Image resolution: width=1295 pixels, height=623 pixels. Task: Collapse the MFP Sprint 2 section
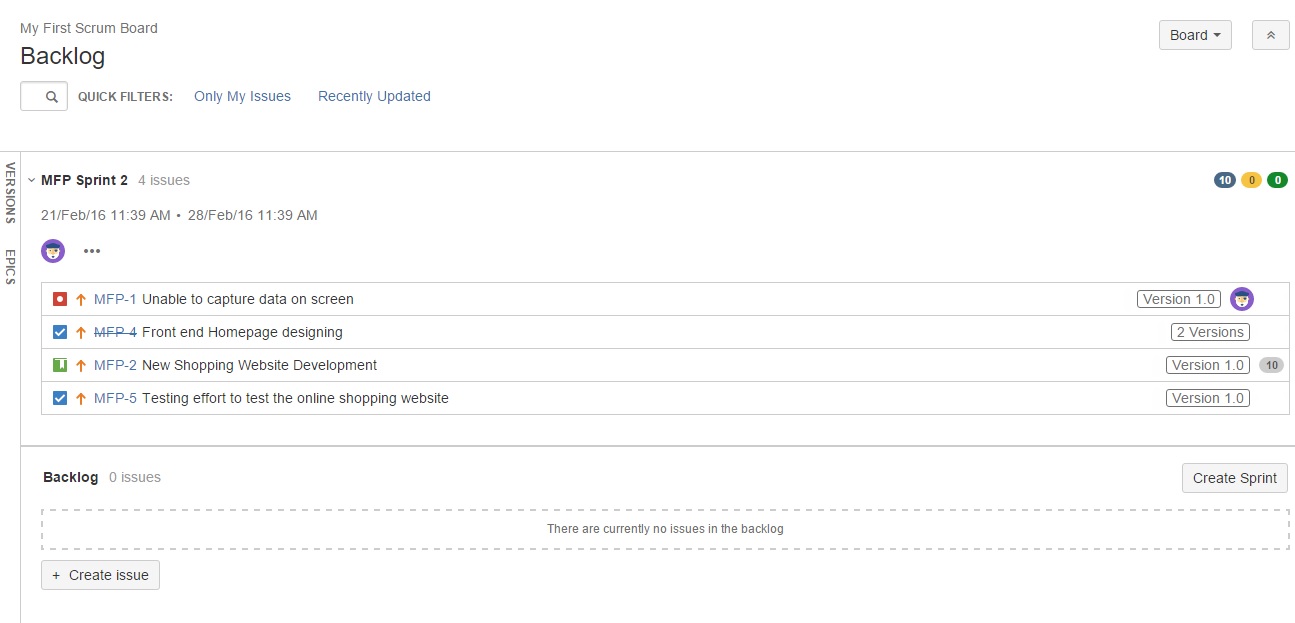32,181
